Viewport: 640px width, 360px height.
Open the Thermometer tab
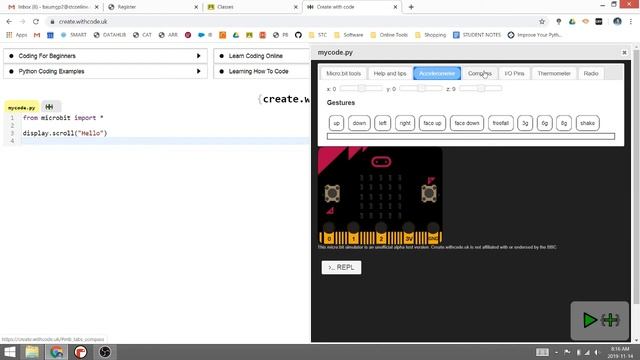tap(554, 73)
